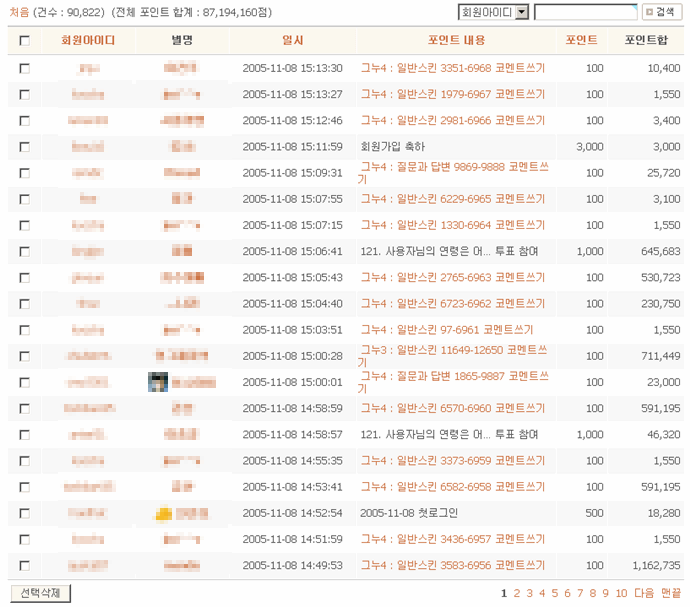Tick checkbox of the 회원가입 축하 row
The image size is (690, 607).
click(25, 147)
